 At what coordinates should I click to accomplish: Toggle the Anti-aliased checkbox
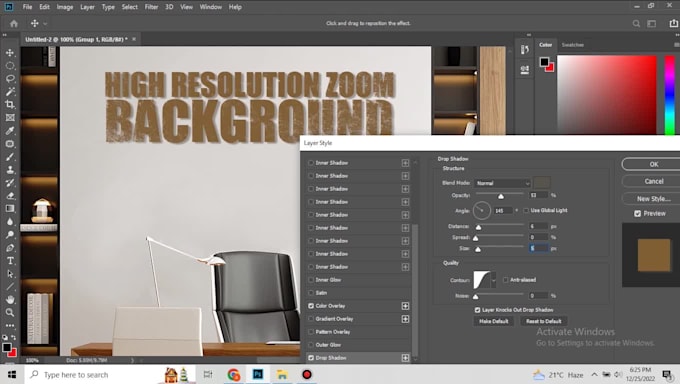point(506,280)
